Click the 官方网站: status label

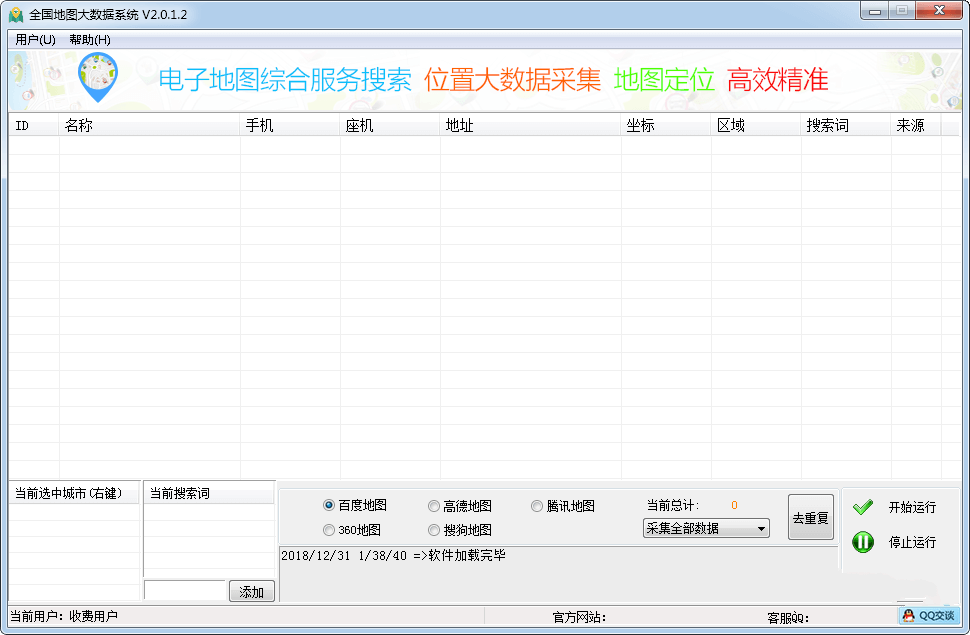578,617
